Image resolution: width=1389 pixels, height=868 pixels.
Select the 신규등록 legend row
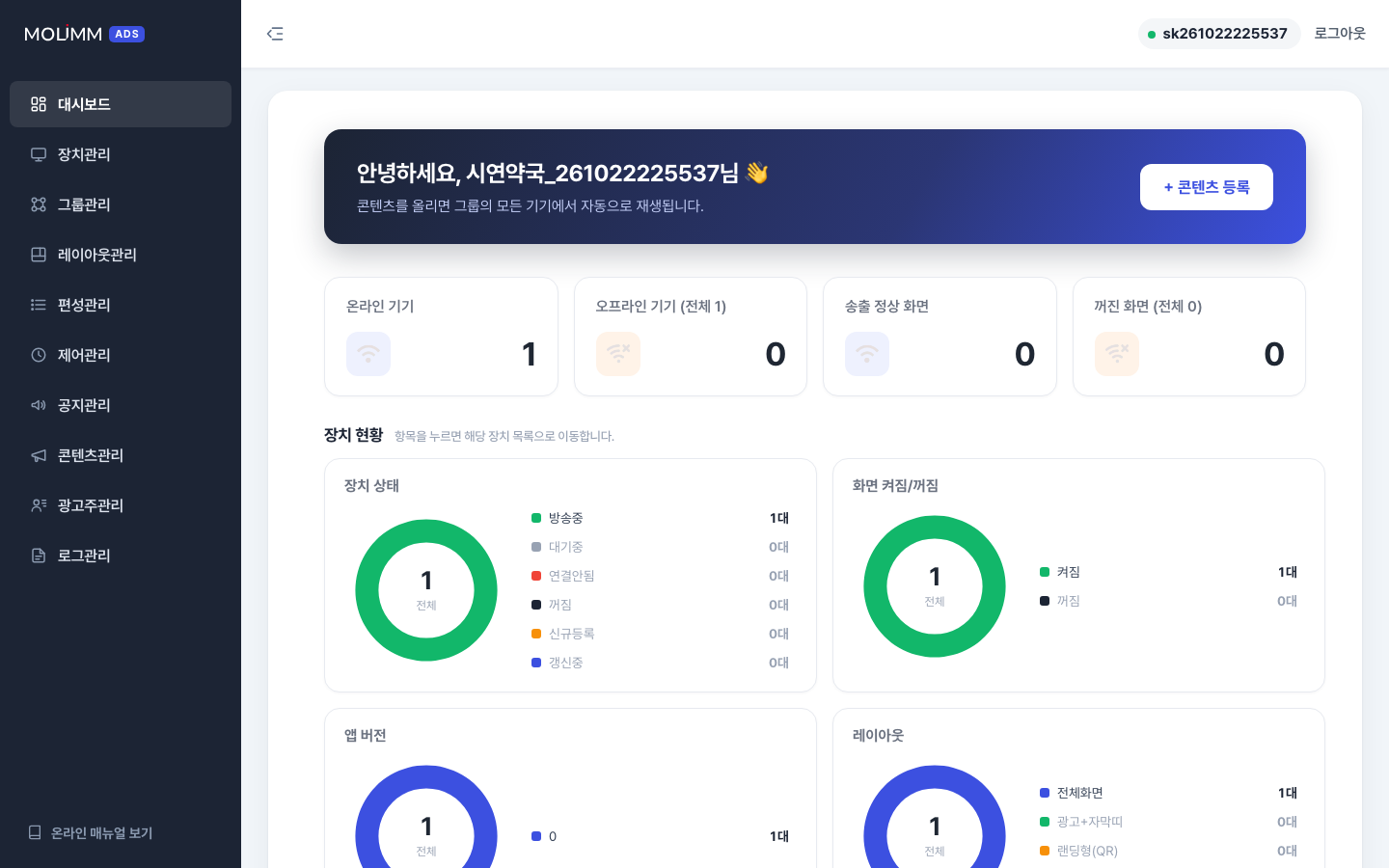coord(661,634)
